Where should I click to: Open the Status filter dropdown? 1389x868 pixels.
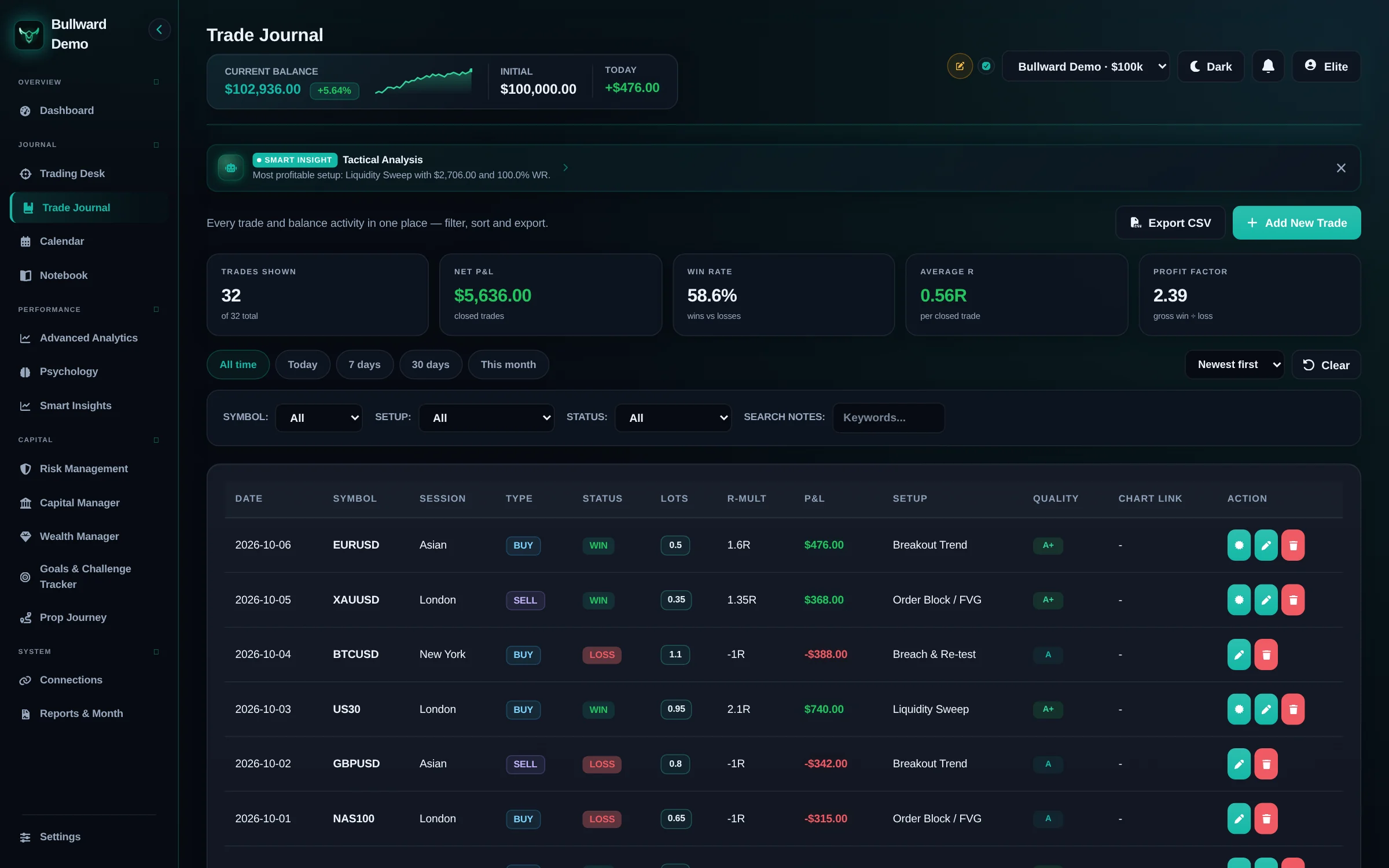point(673,418)
